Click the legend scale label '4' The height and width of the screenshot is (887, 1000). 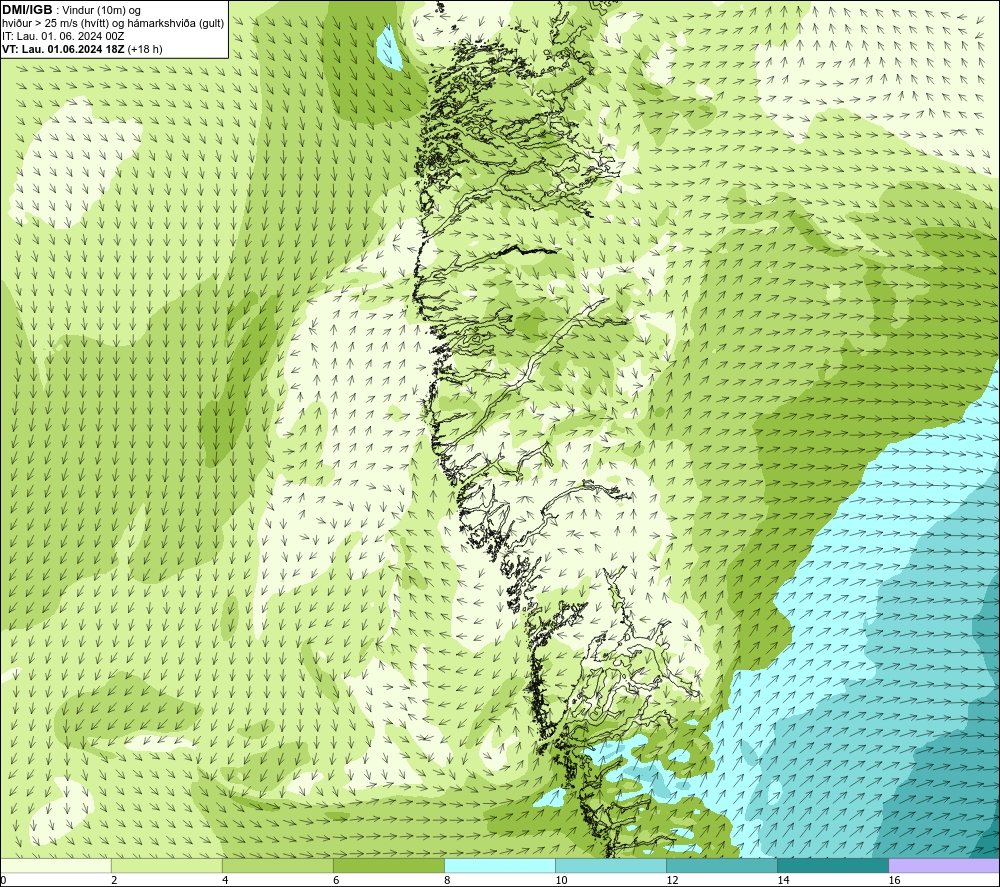[225, 881]
